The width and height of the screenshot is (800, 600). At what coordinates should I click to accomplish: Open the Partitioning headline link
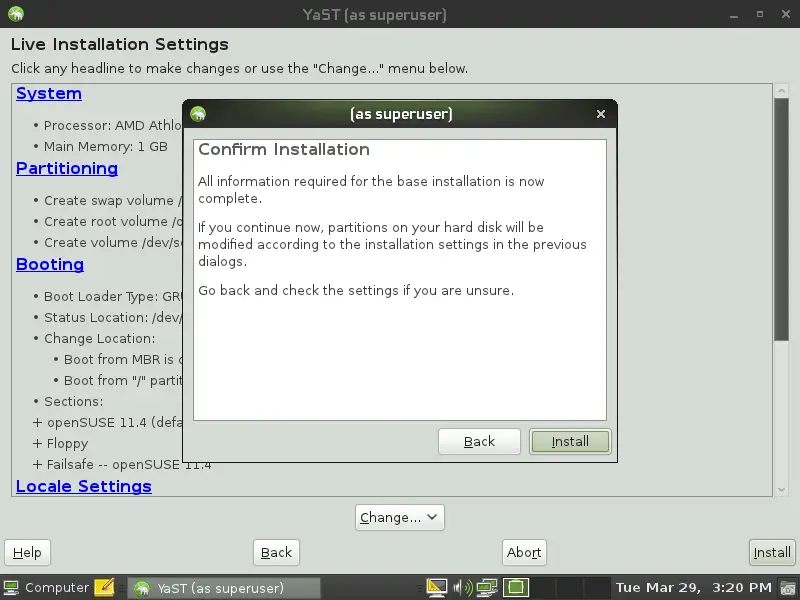pyautogui.click(x=67, y=168)
